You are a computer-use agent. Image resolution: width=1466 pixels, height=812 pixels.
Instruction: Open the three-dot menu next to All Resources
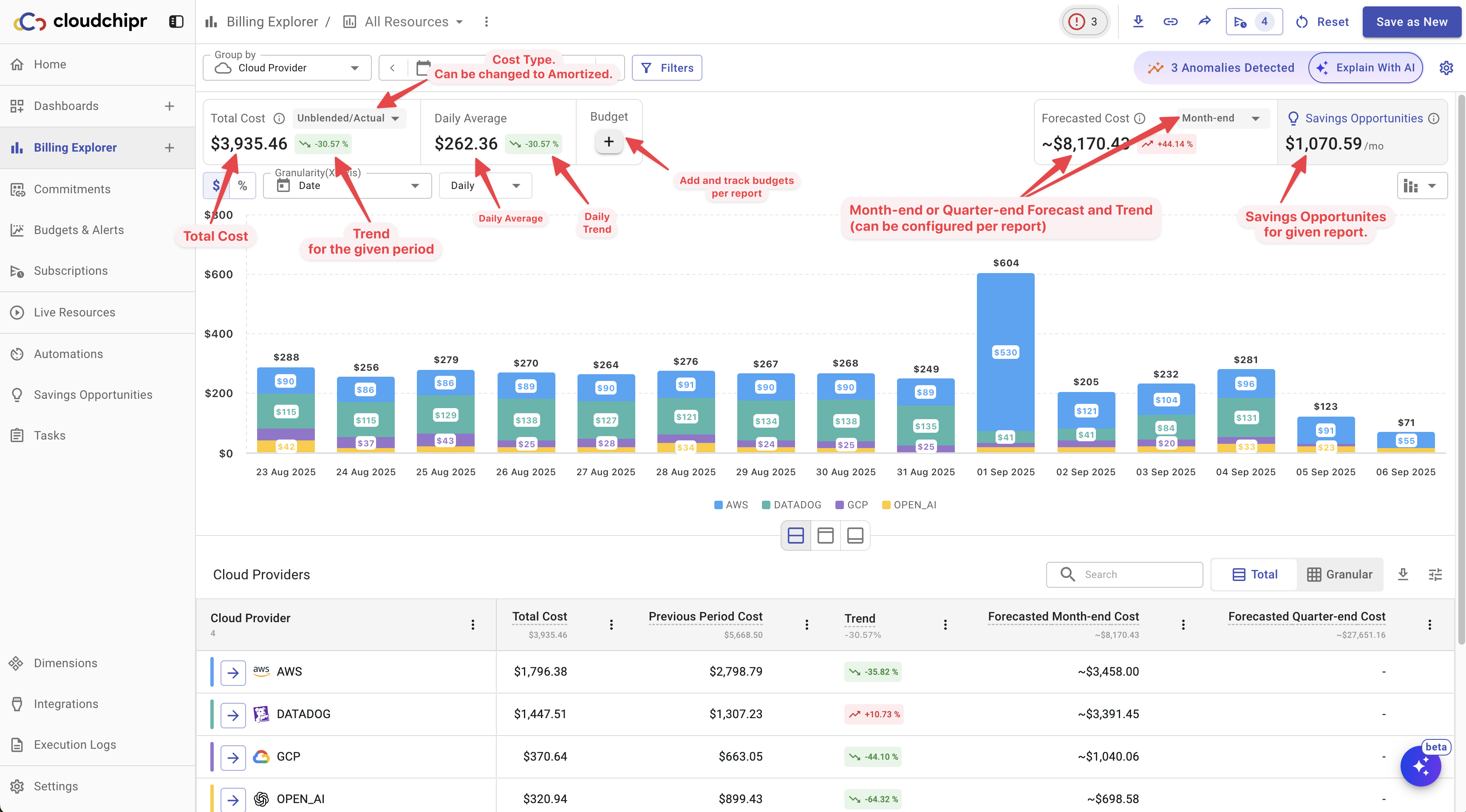[486, 22]
